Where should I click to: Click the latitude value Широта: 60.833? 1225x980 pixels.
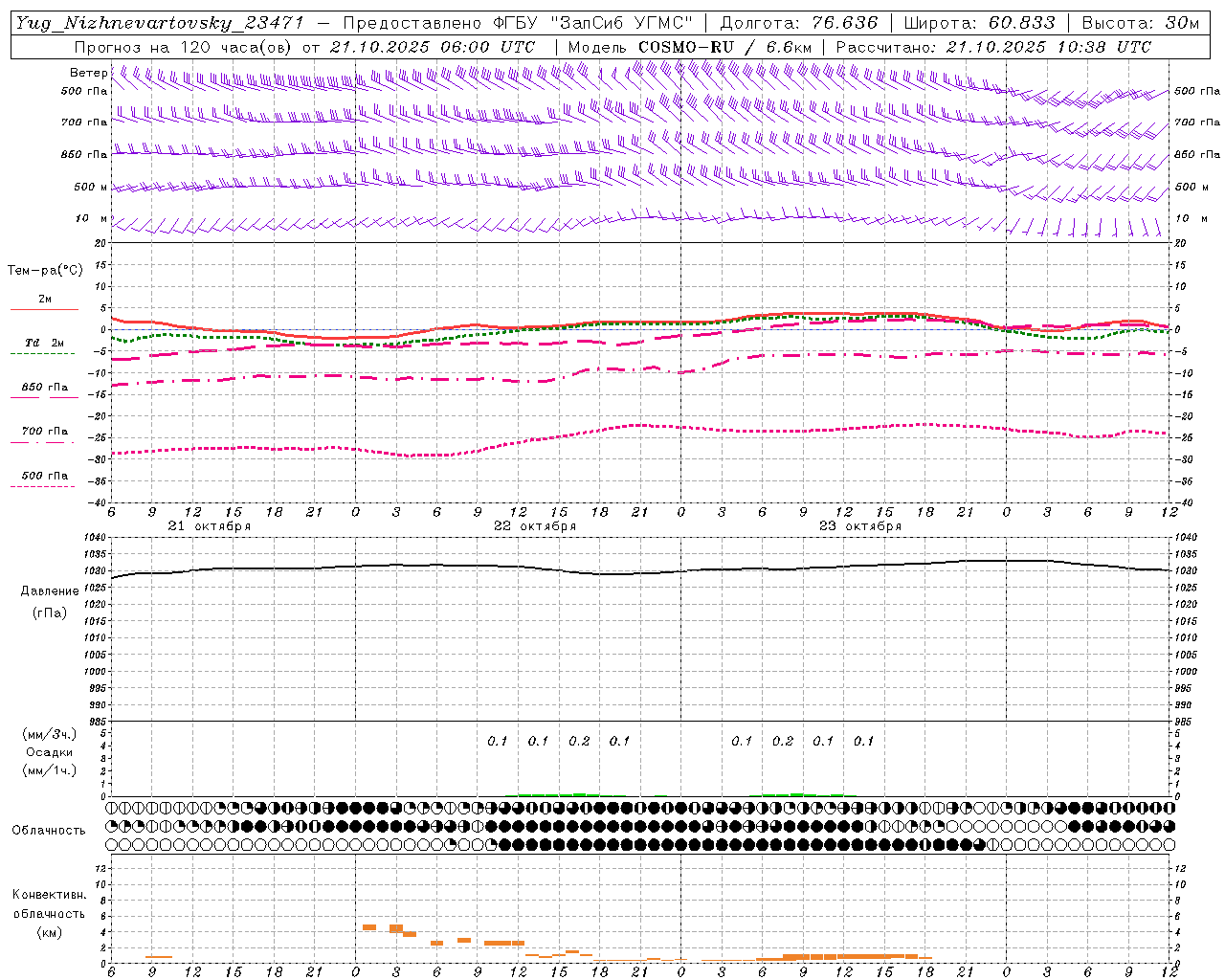click(979, 23)
